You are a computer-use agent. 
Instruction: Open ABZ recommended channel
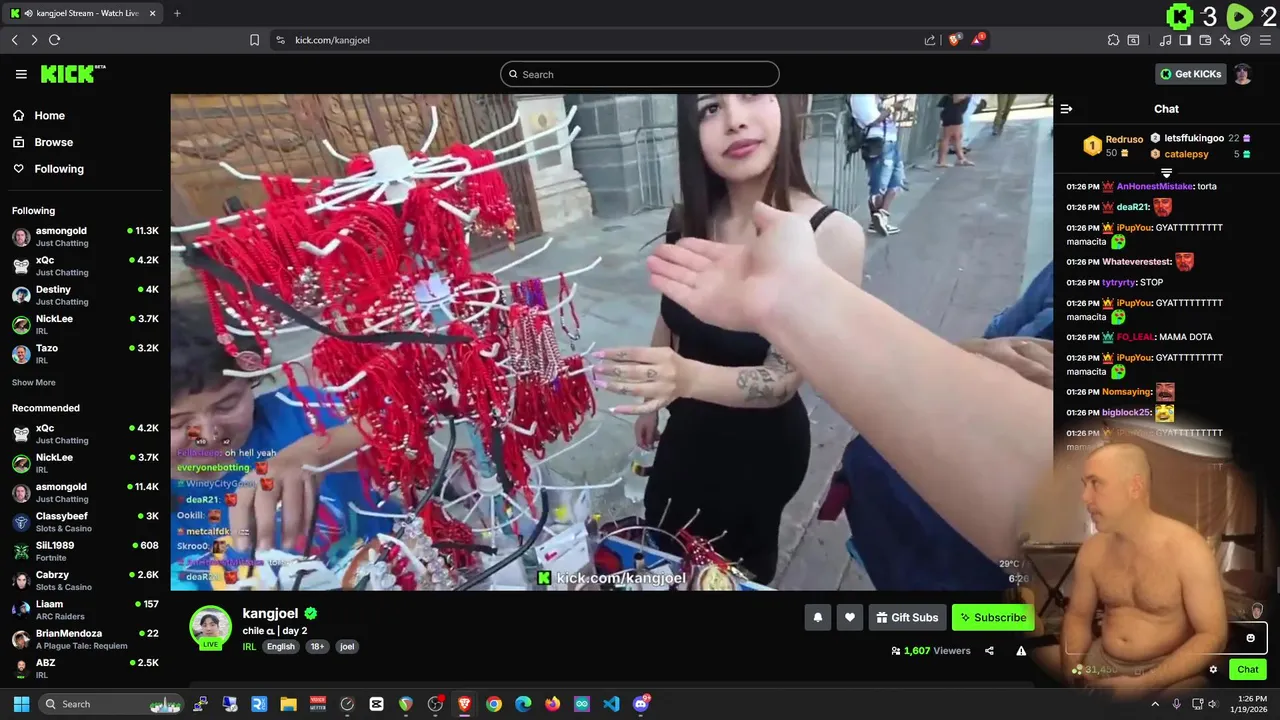point(85,668)
